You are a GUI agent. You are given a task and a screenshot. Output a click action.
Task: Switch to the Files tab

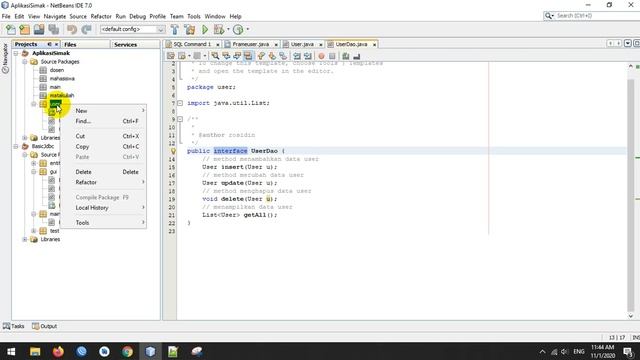tap(70, 44)
